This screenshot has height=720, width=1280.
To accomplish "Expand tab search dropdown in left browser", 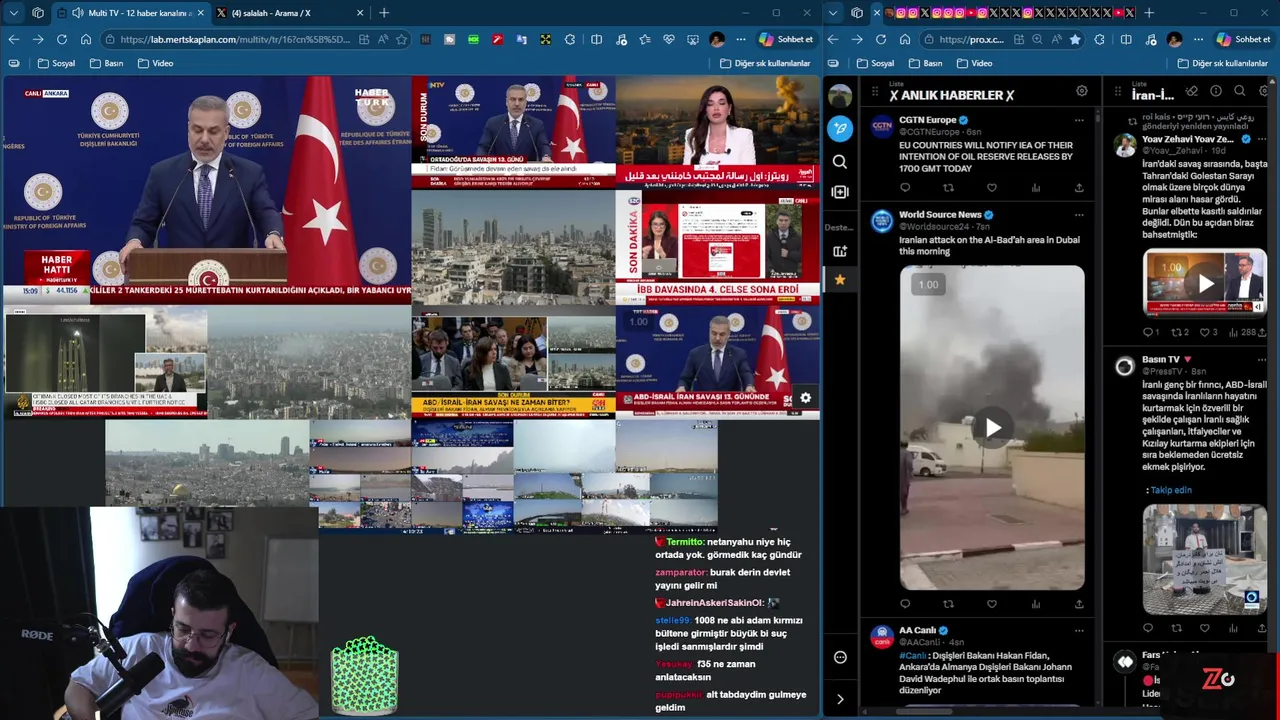I will (13, 13).
